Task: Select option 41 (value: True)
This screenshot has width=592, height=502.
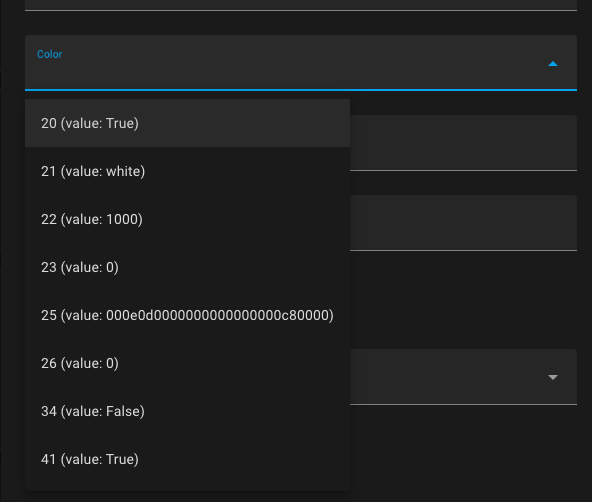Action: [x=187, y=459]
